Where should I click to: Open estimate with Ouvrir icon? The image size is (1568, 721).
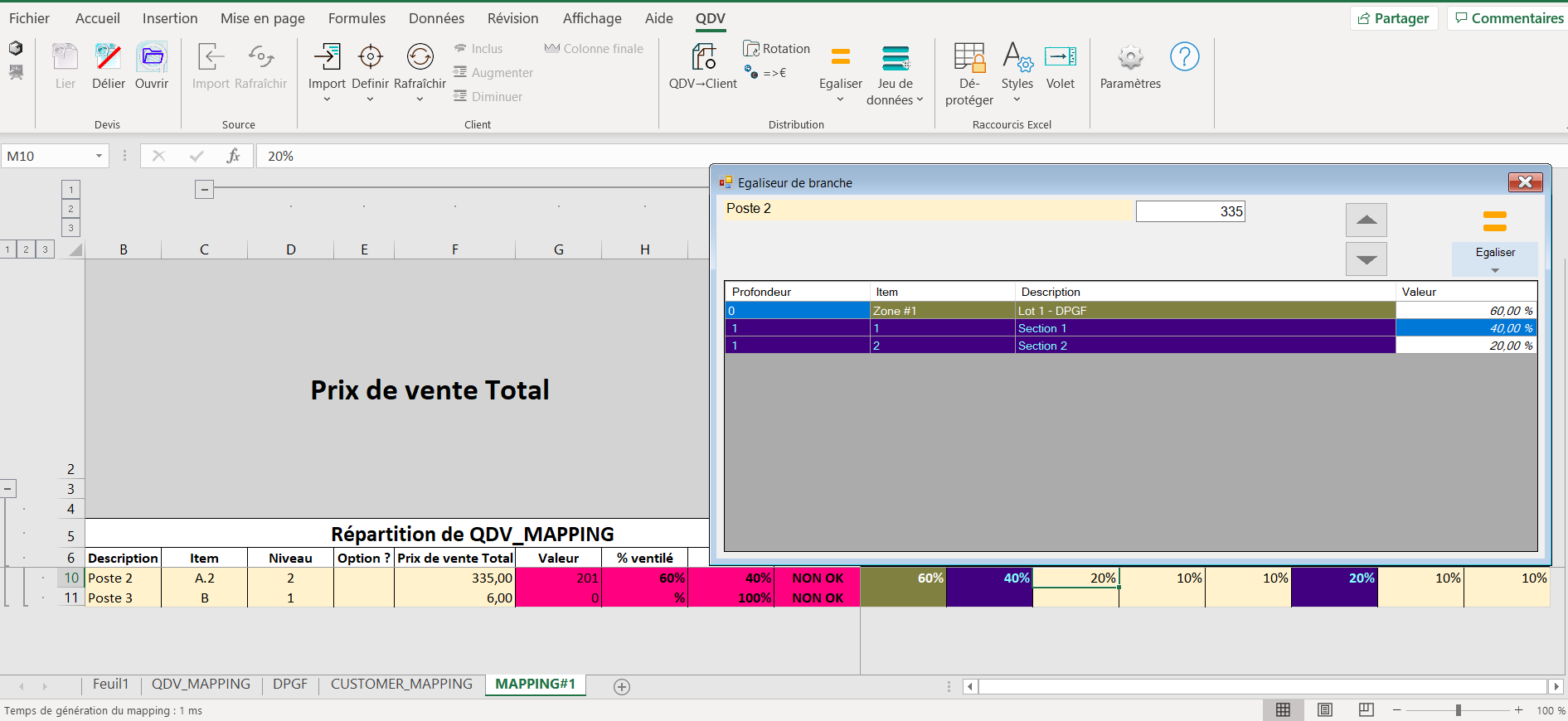(x=152, y=57)
